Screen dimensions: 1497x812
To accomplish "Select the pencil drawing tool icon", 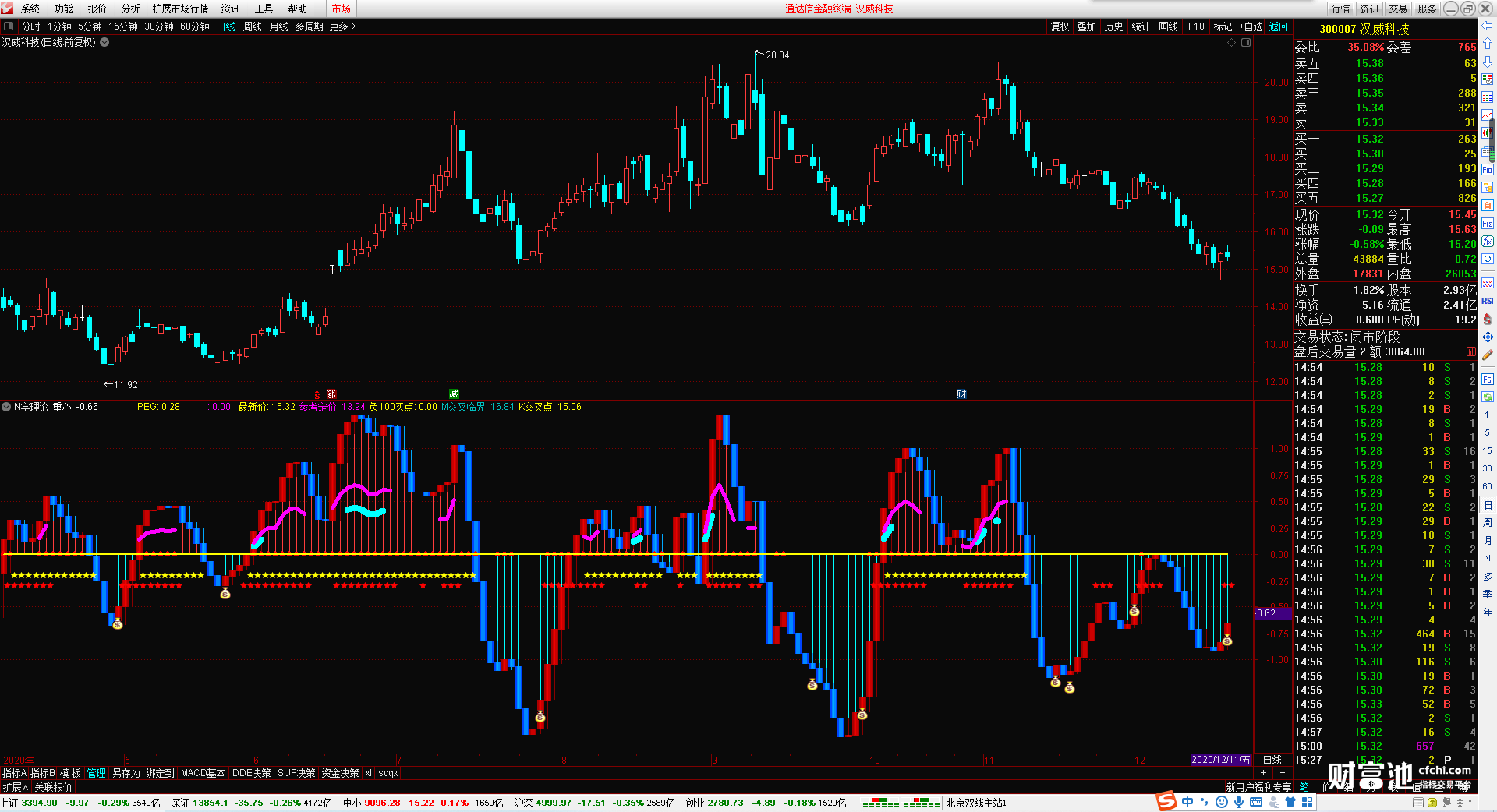I will click(1488, 355).
